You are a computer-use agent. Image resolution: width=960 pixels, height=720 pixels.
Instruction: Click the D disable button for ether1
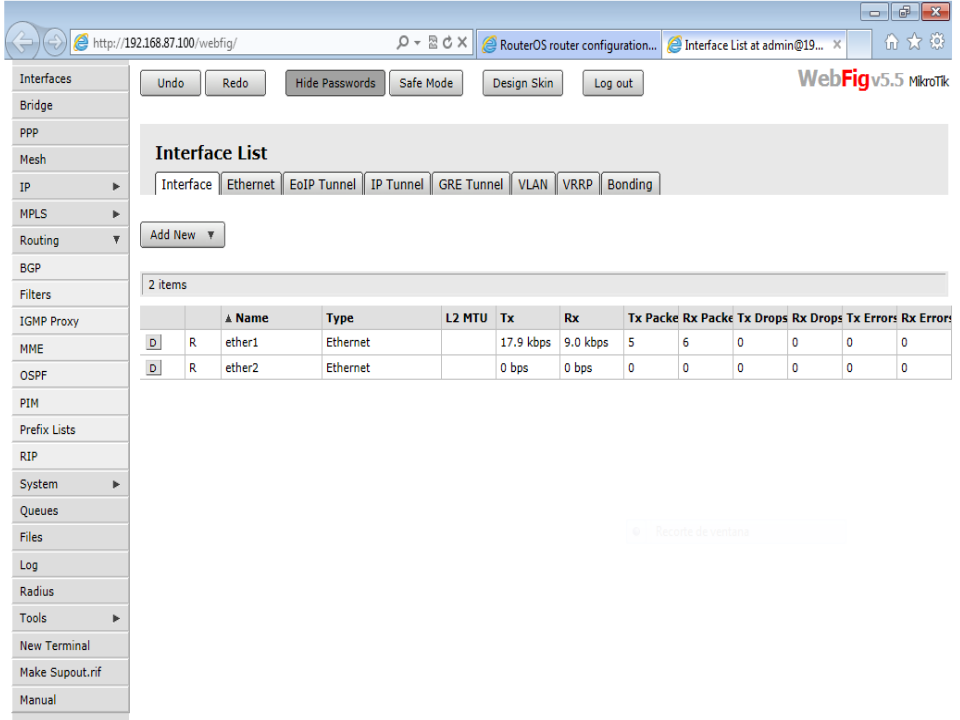(155, 343)
